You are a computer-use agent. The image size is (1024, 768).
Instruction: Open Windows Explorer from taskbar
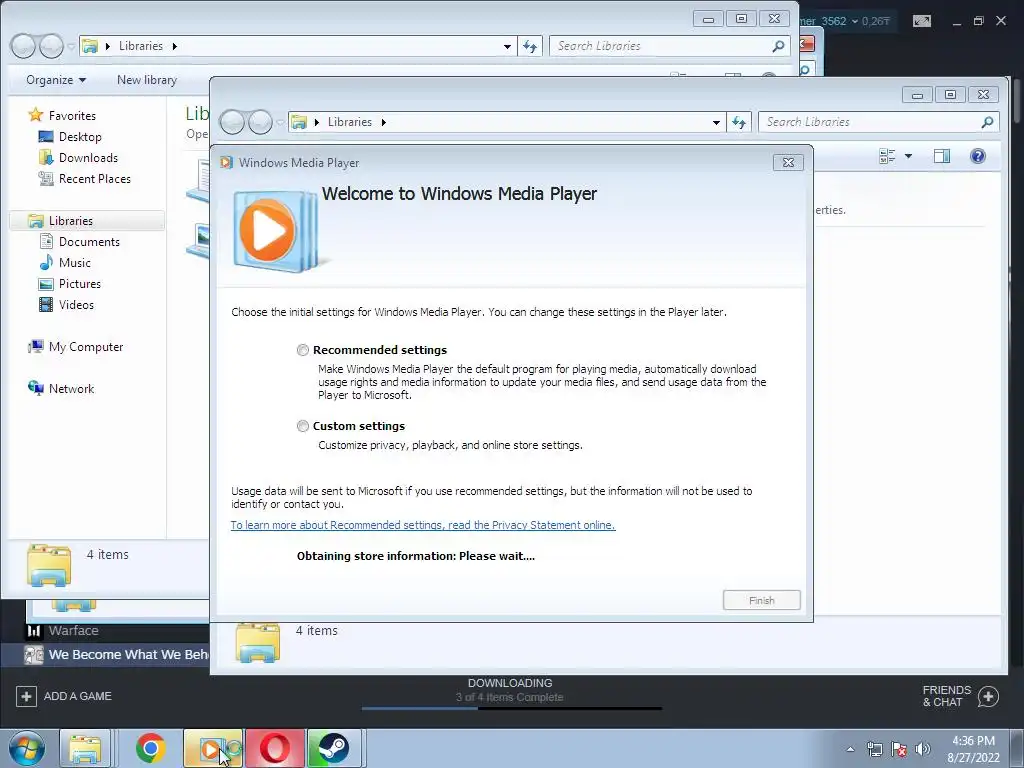pyautogui.click(x=86, y=748)
